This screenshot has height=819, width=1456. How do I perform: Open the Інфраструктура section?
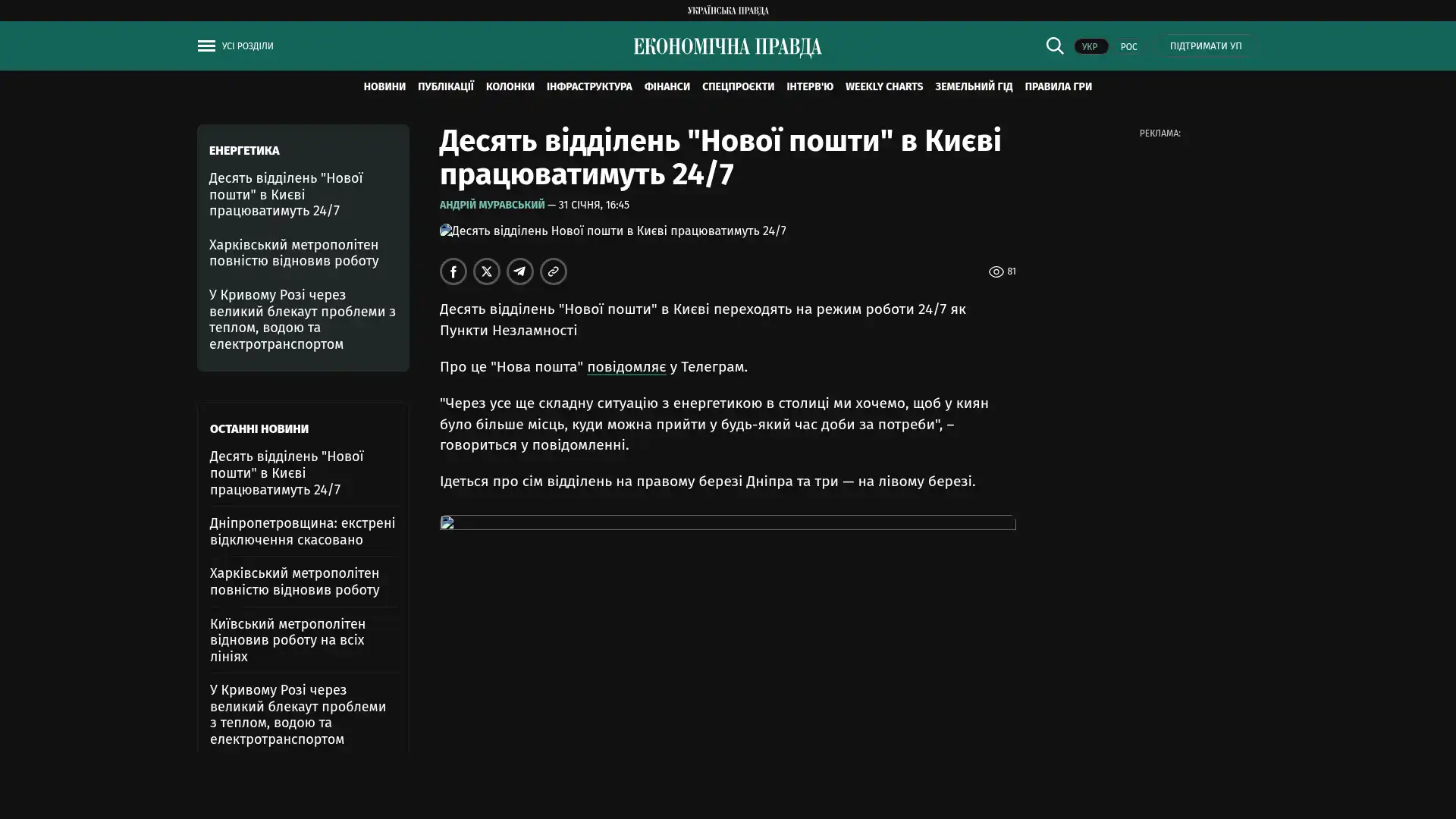click(589, 86)
